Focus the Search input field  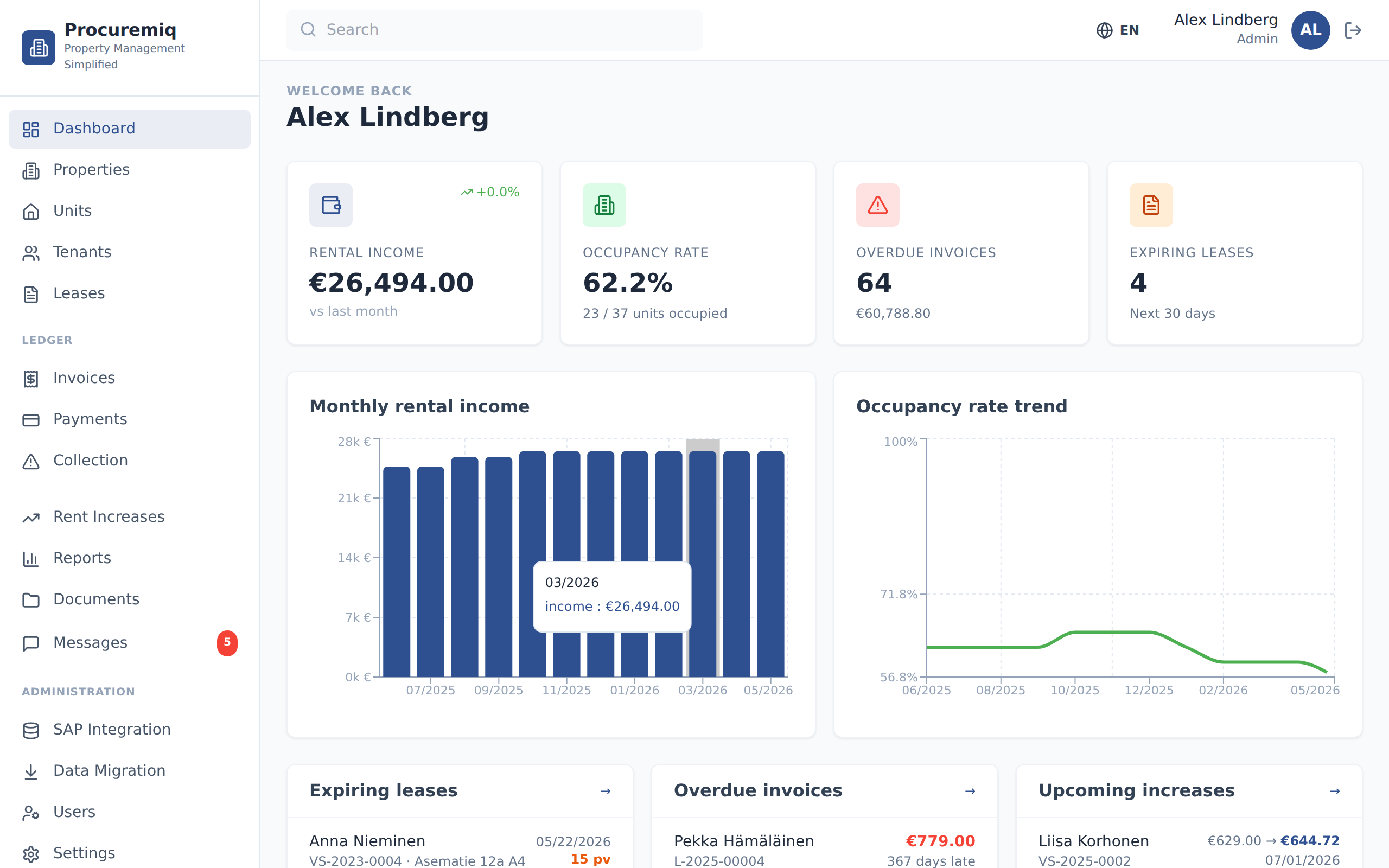(494, 30)
